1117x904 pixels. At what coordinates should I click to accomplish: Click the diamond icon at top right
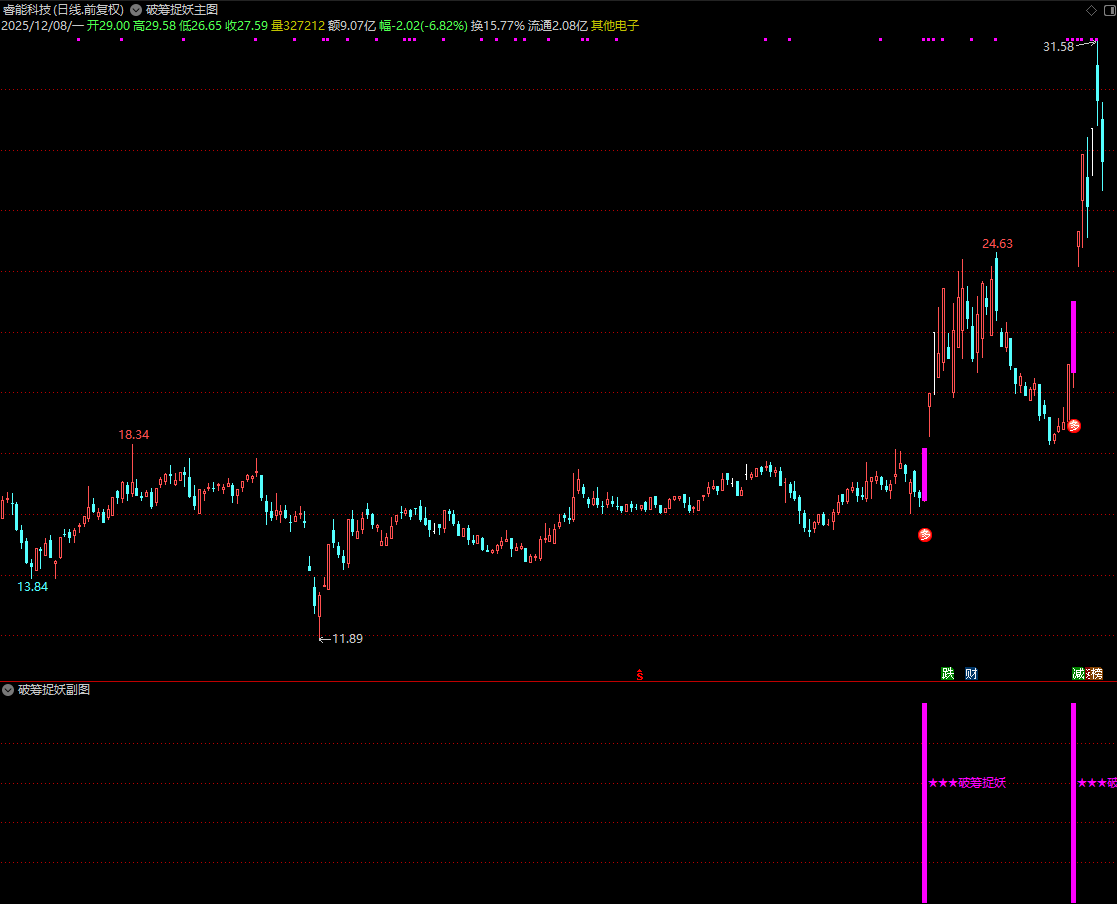pos(1090,9)
